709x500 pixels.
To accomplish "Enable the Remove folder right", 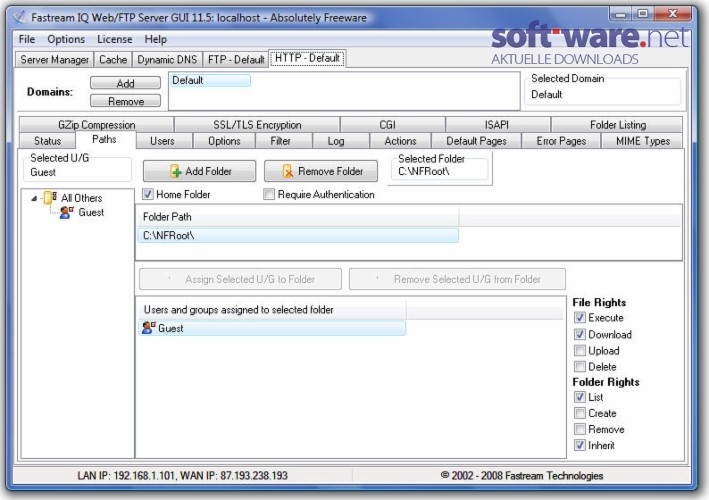I will coord(580,429).
